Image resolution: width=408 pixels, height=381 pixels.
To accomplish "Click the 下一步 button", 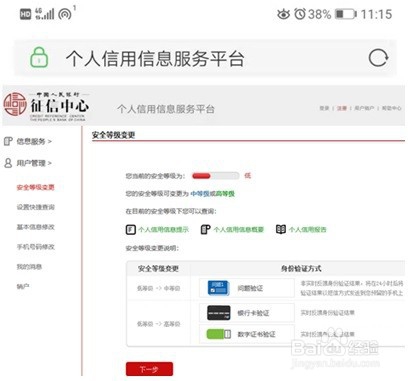I will tap(149, 369).
